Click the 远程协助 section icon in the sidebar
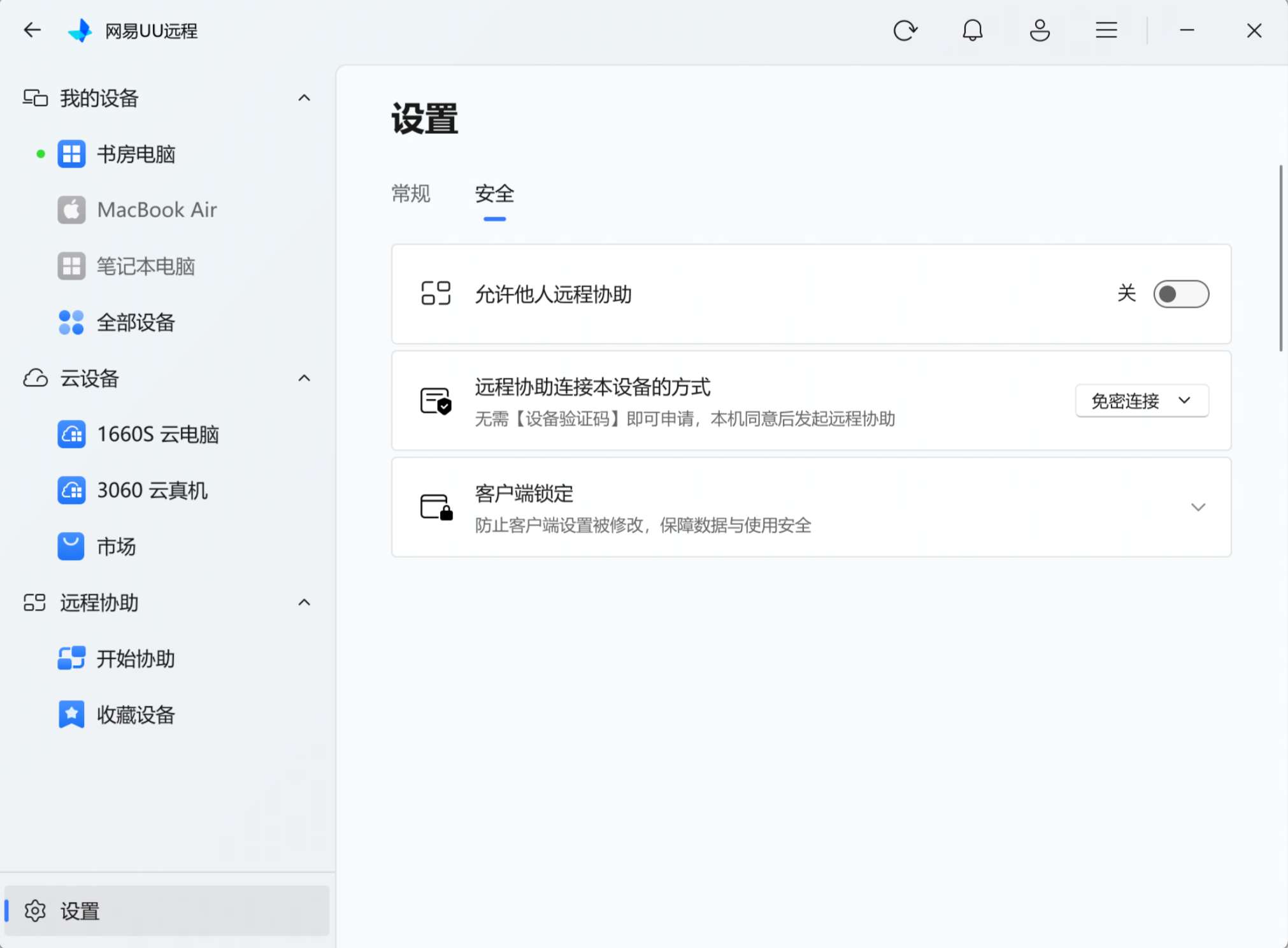 pos(35,603)
